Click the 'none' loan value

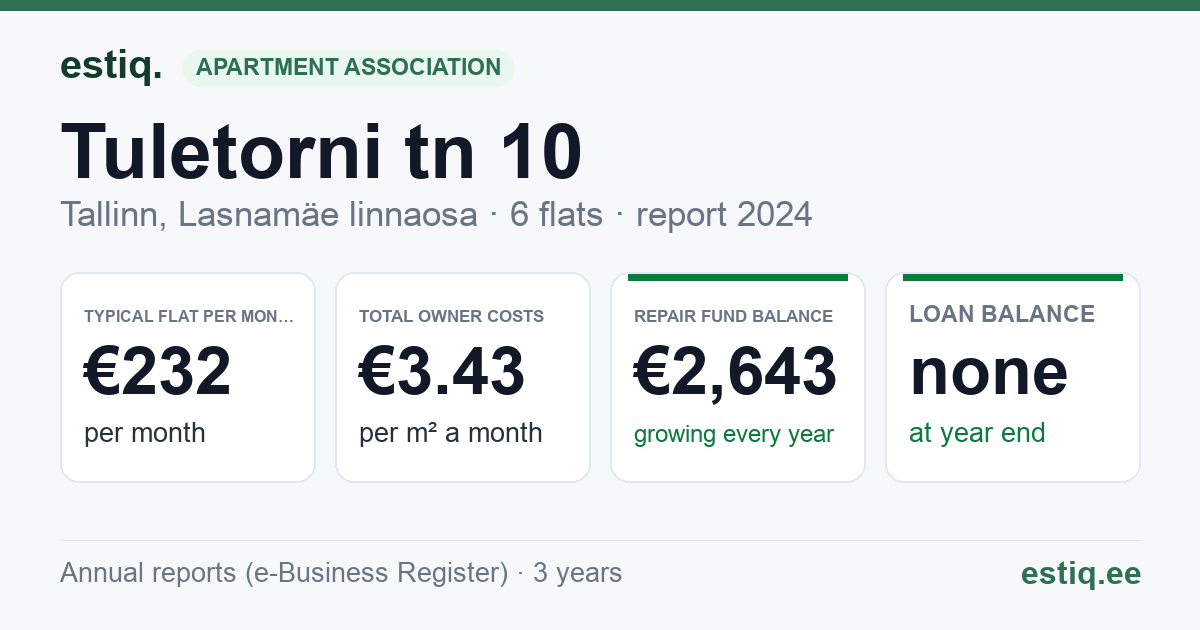click(989, 371)
